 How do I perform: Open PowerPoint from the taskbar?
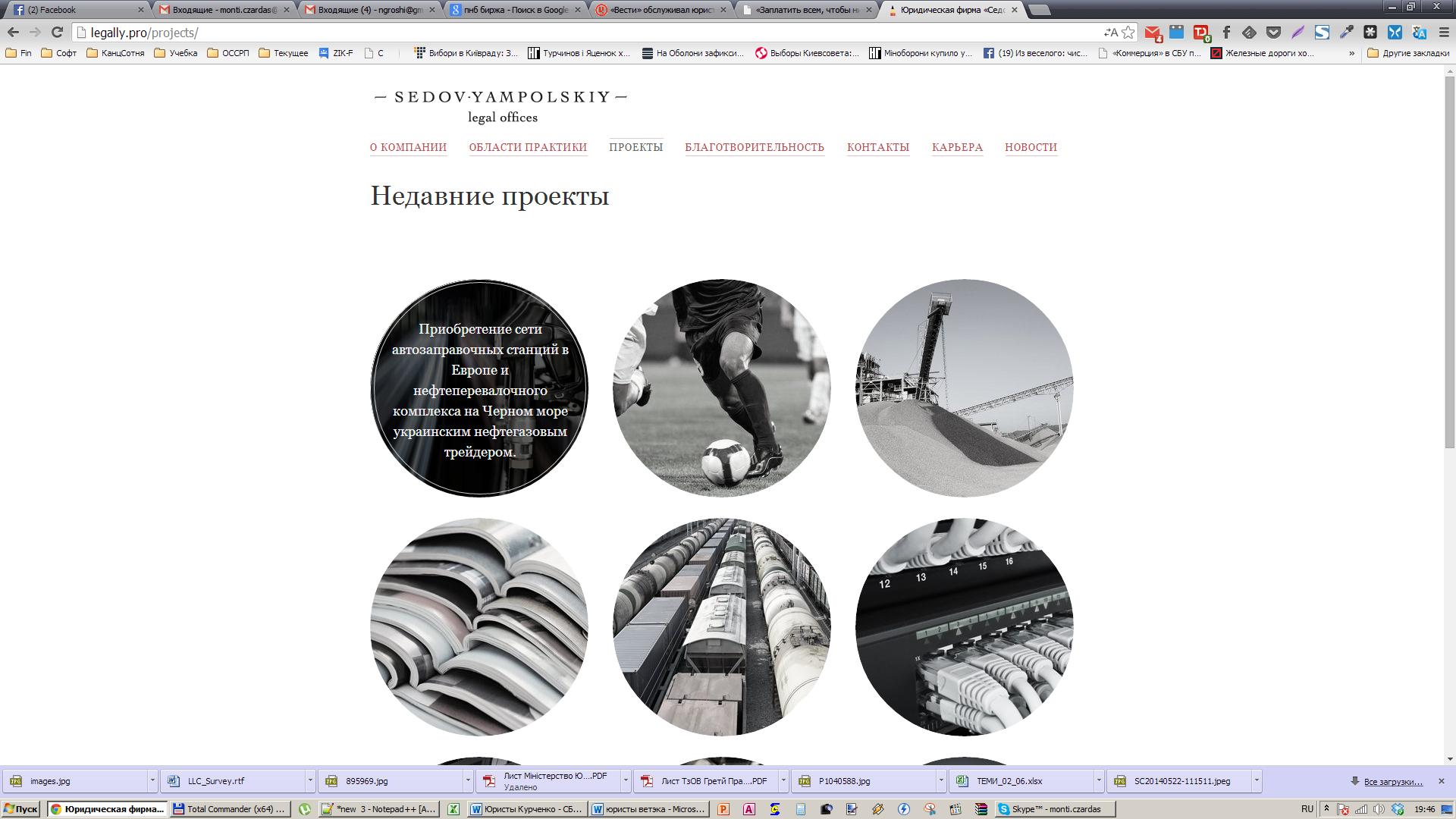(x=723, y=809)
